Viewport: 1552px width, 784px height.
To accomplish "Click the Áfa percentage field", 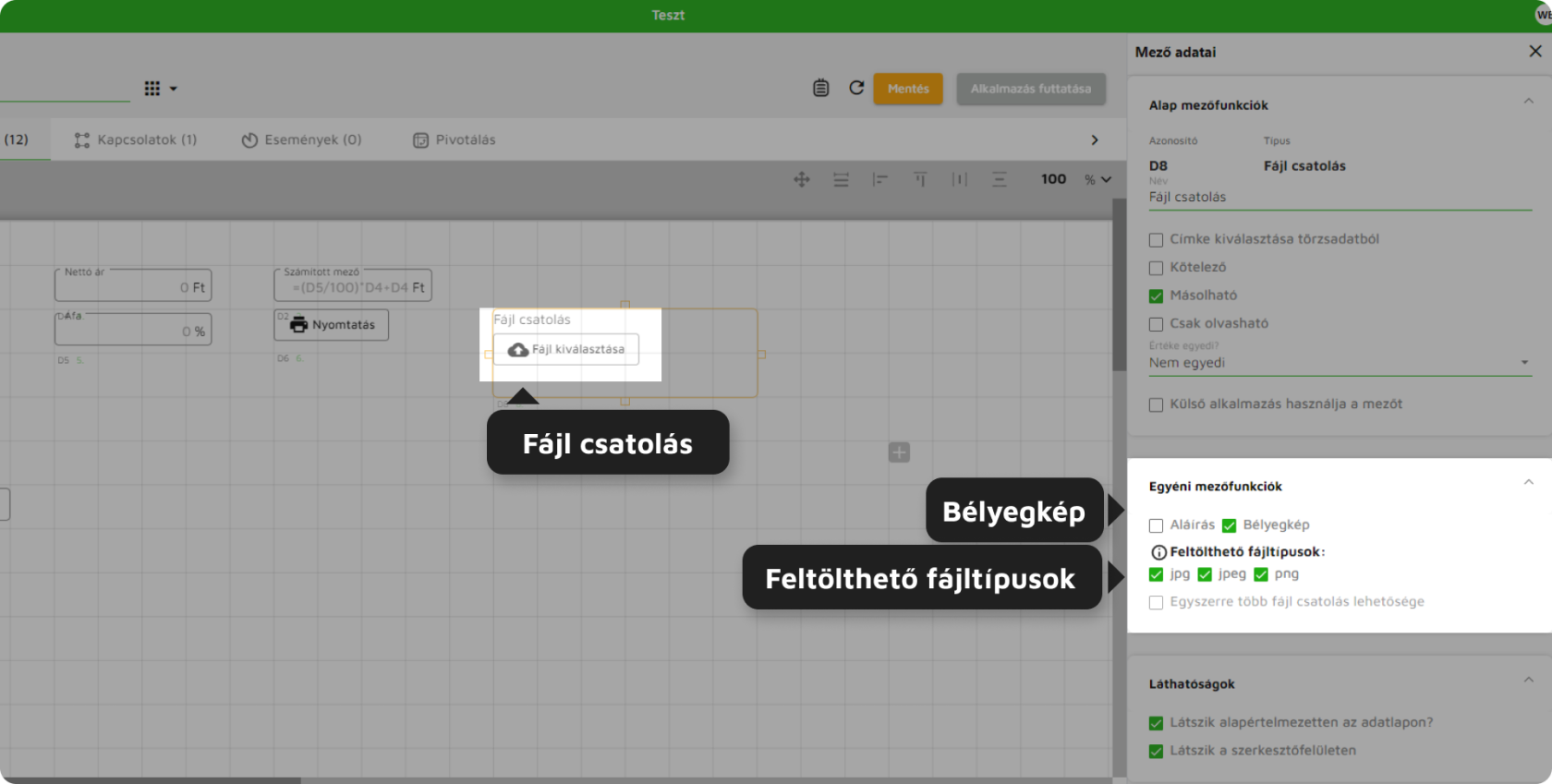I will click(133, 329).
